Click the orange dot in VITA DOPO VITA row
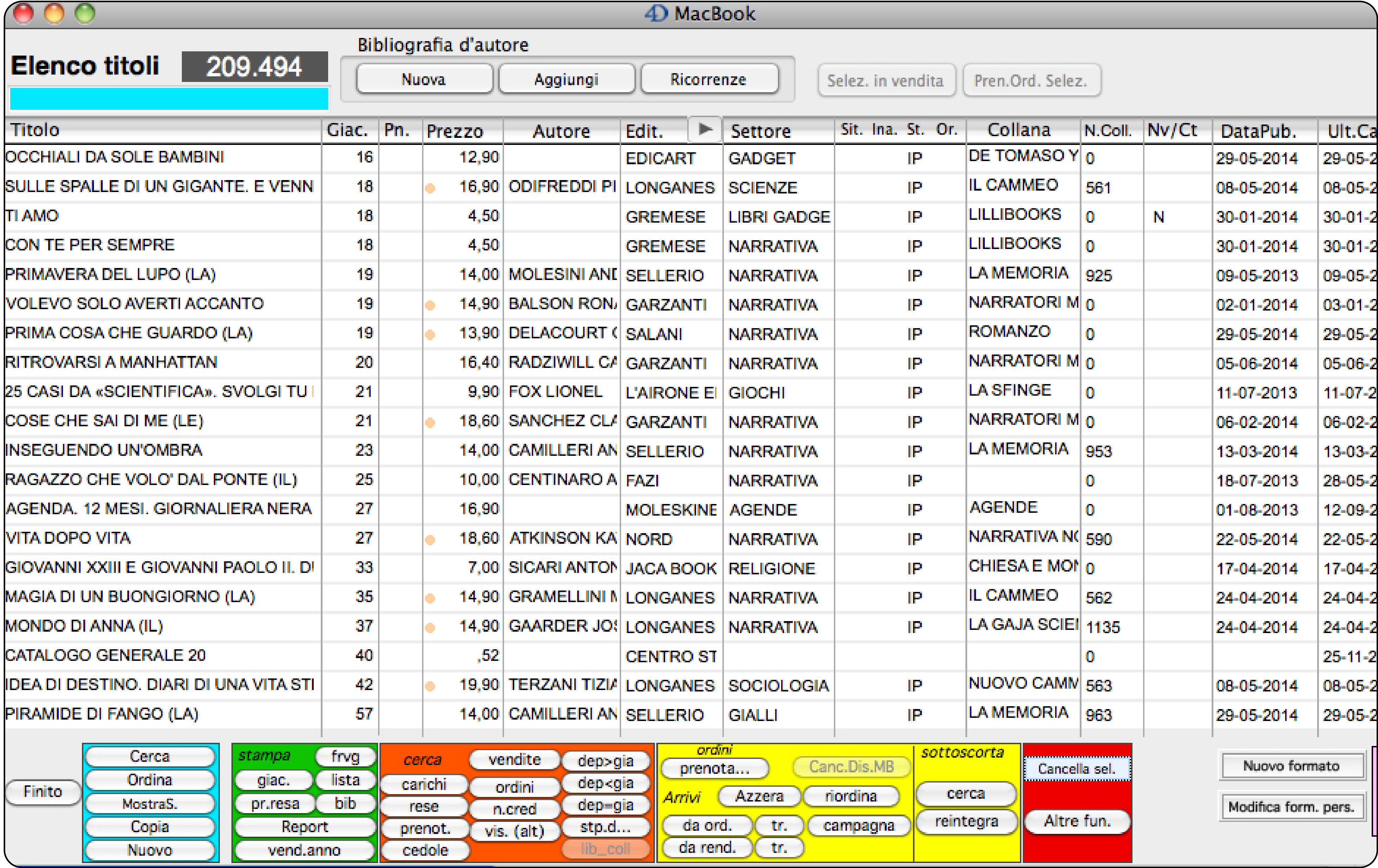Screen dimensions: 1378x868 pyautogui.click(x=430, y=539)
